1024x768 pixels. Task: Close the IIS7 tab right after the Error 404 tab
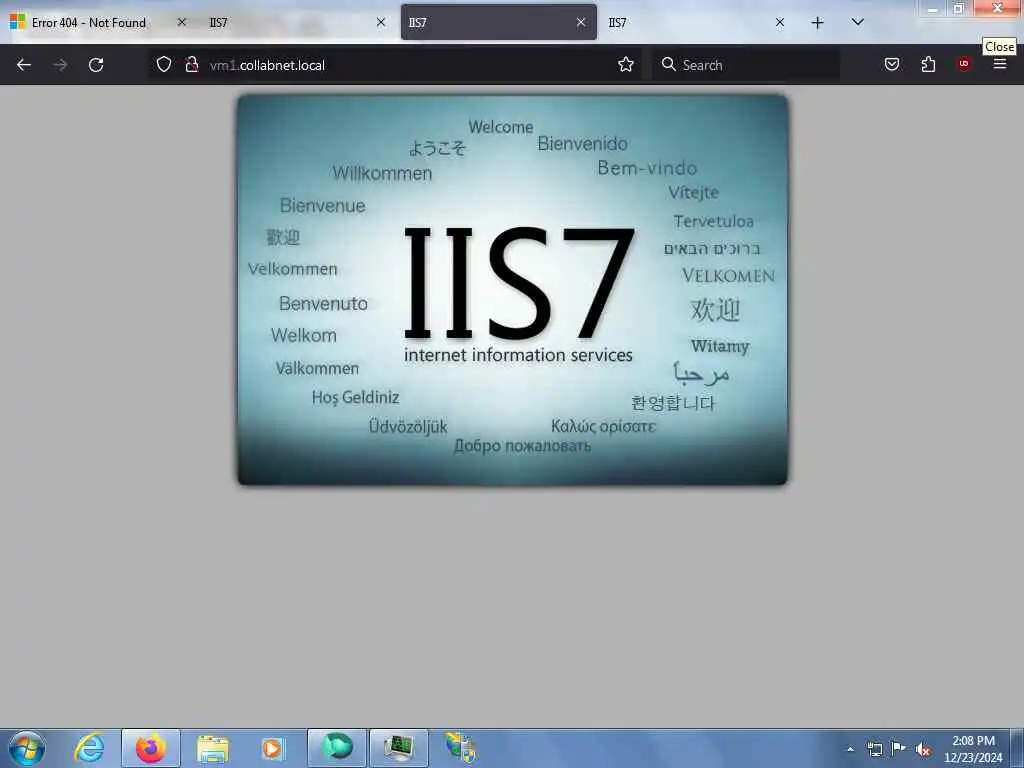pyautogui.click(x=381, y=22)
